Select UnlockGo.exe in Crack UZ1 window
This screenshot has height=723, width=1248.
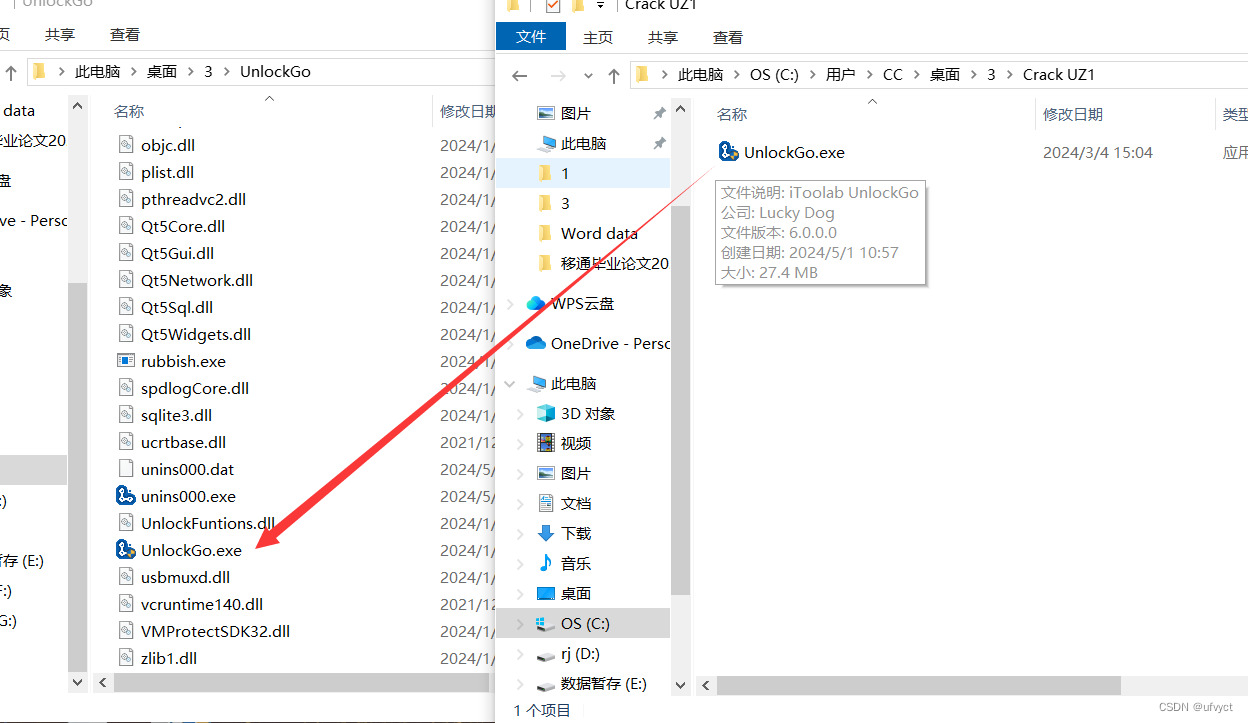tap(794, 153)
